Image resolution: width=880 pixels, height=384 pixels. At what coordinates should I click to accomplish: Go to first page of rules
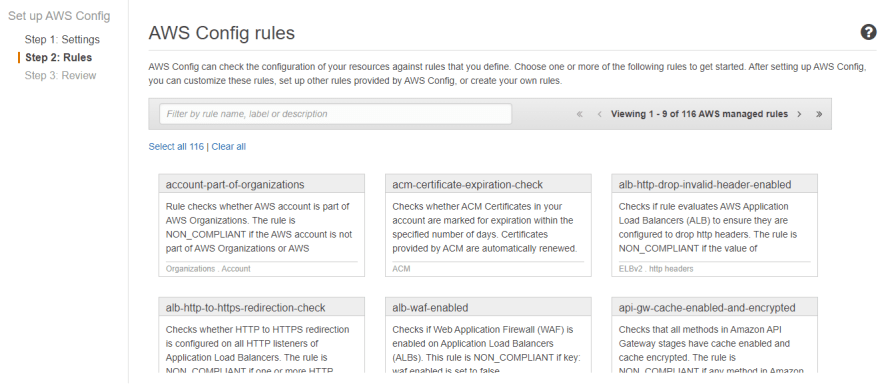pos(580,114)
